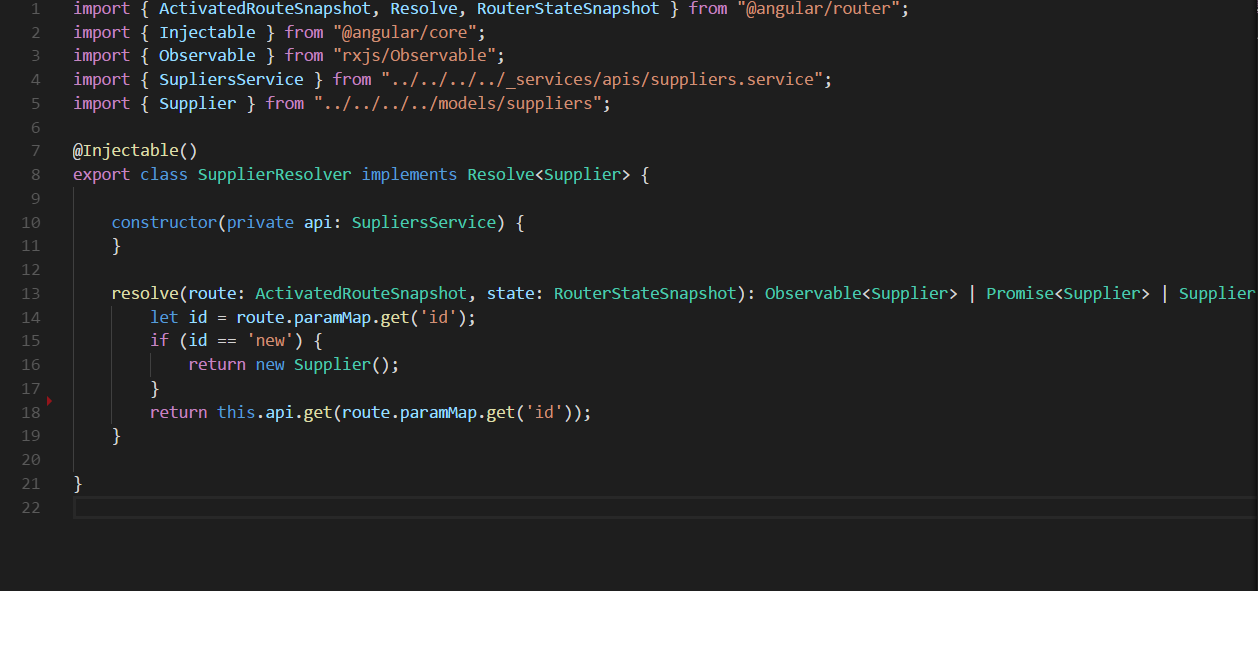Click the Supplier import on line 5
The image size is (1258, 648).
(197, 102)
